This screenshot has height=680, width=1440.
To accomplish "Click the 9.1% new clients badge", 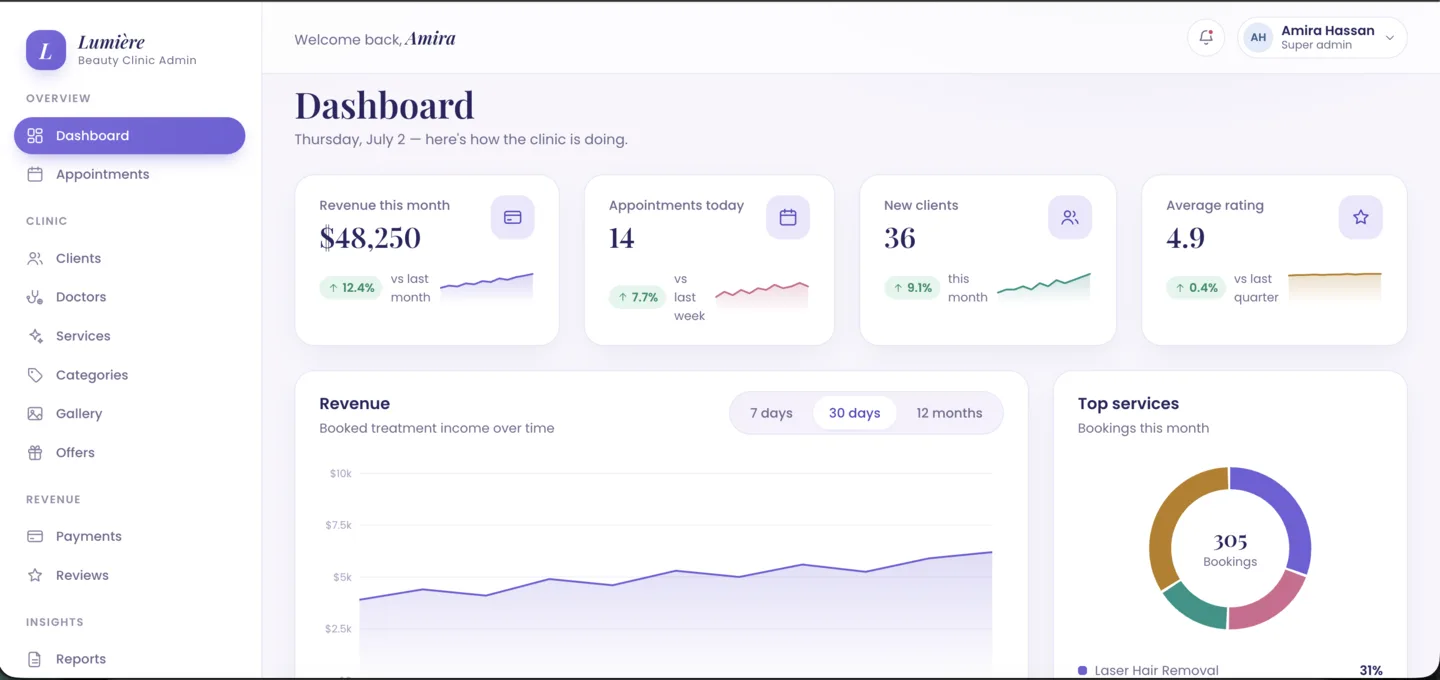I will 912,288.
